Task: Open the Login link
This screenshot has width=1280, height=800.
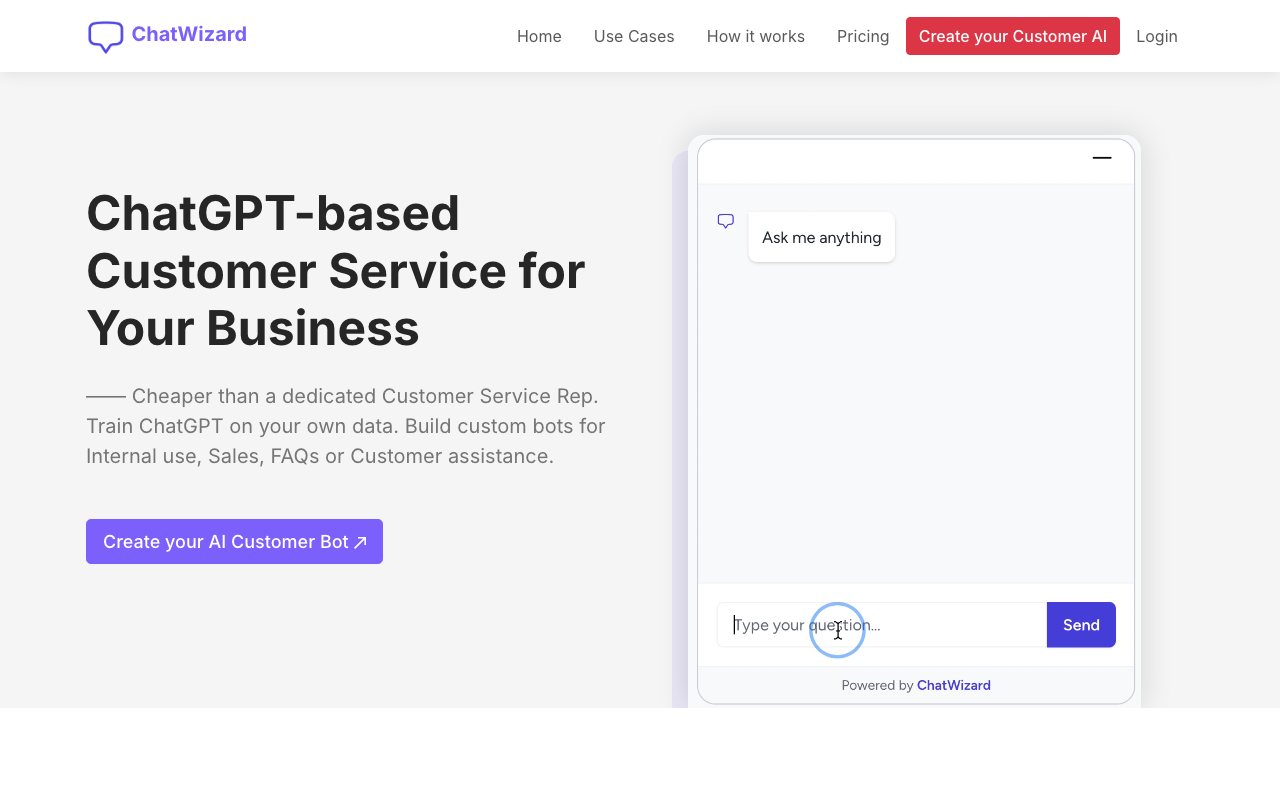Action: coord(1157,36)
